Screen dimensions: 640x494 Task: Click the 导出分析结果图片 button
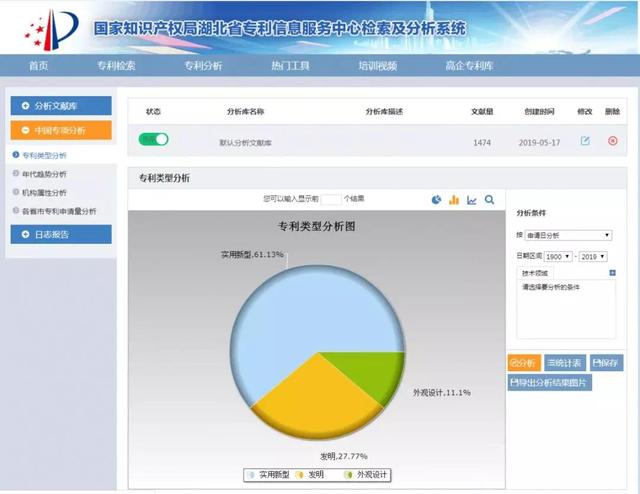click(x=549, y=383)
